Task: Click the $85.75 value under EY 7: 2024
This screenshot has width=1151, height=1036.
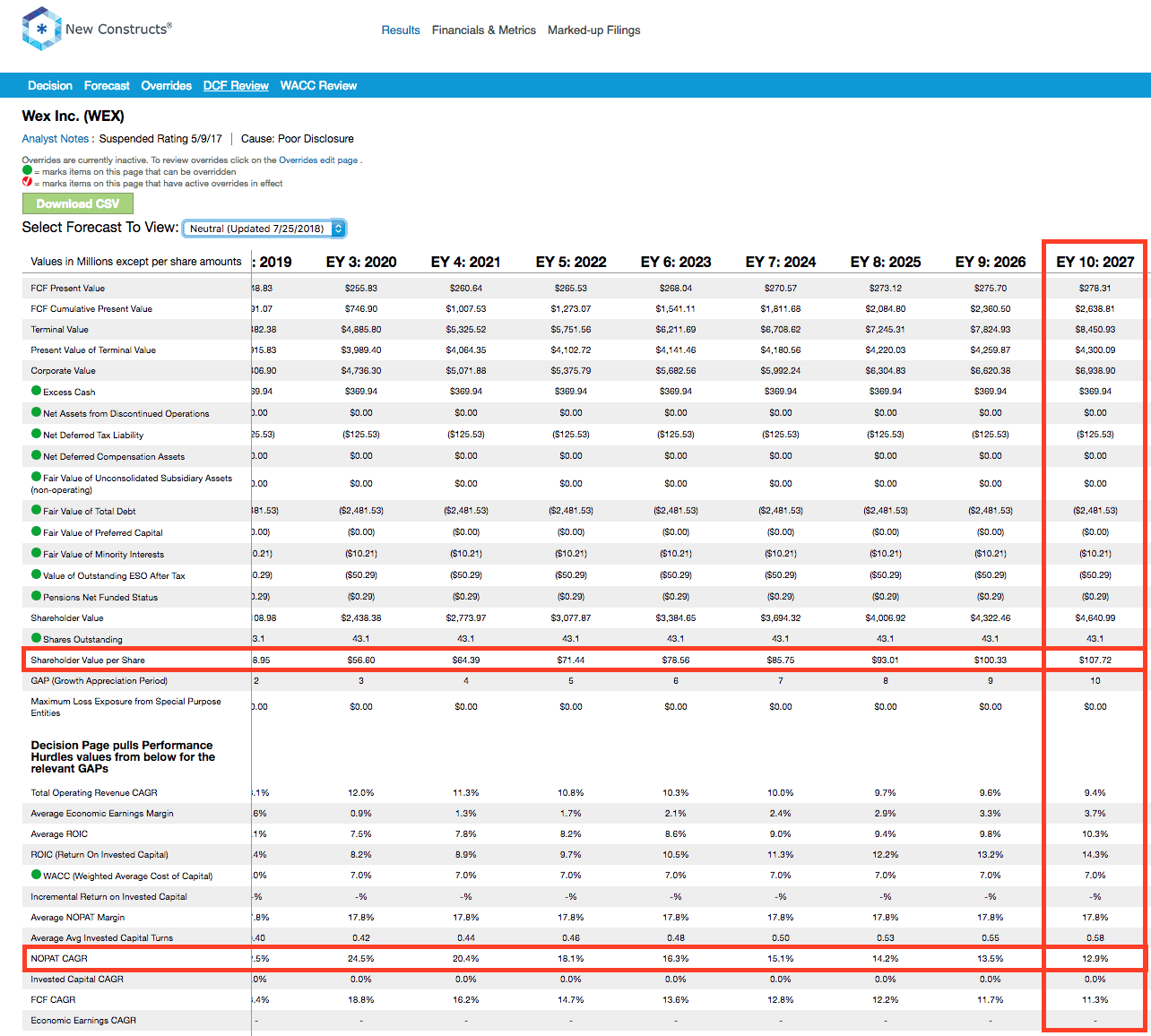Action: (x=781, y=660)
